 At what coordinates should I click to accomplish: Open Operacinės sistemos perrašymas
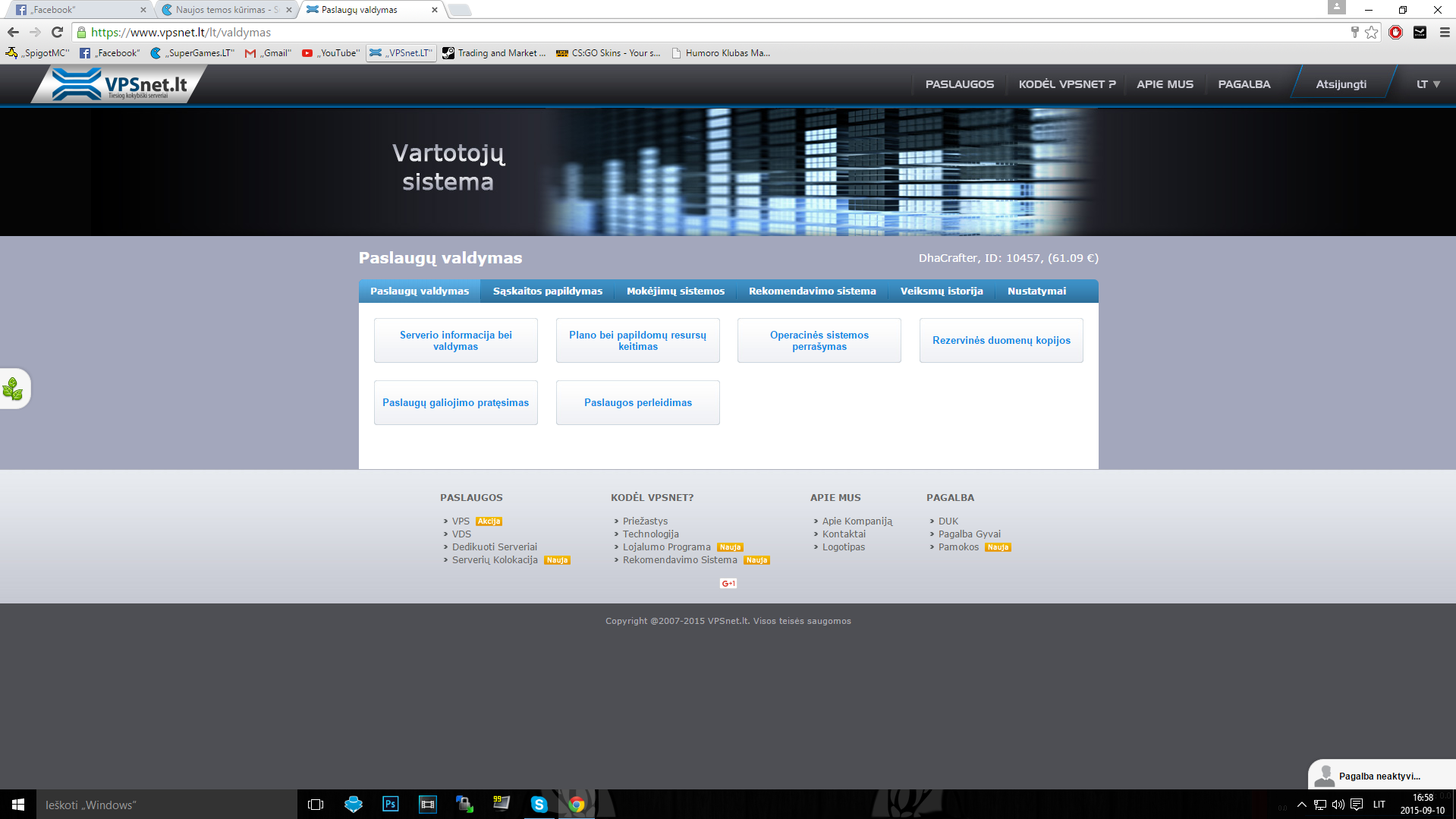(x=819, y=340)
